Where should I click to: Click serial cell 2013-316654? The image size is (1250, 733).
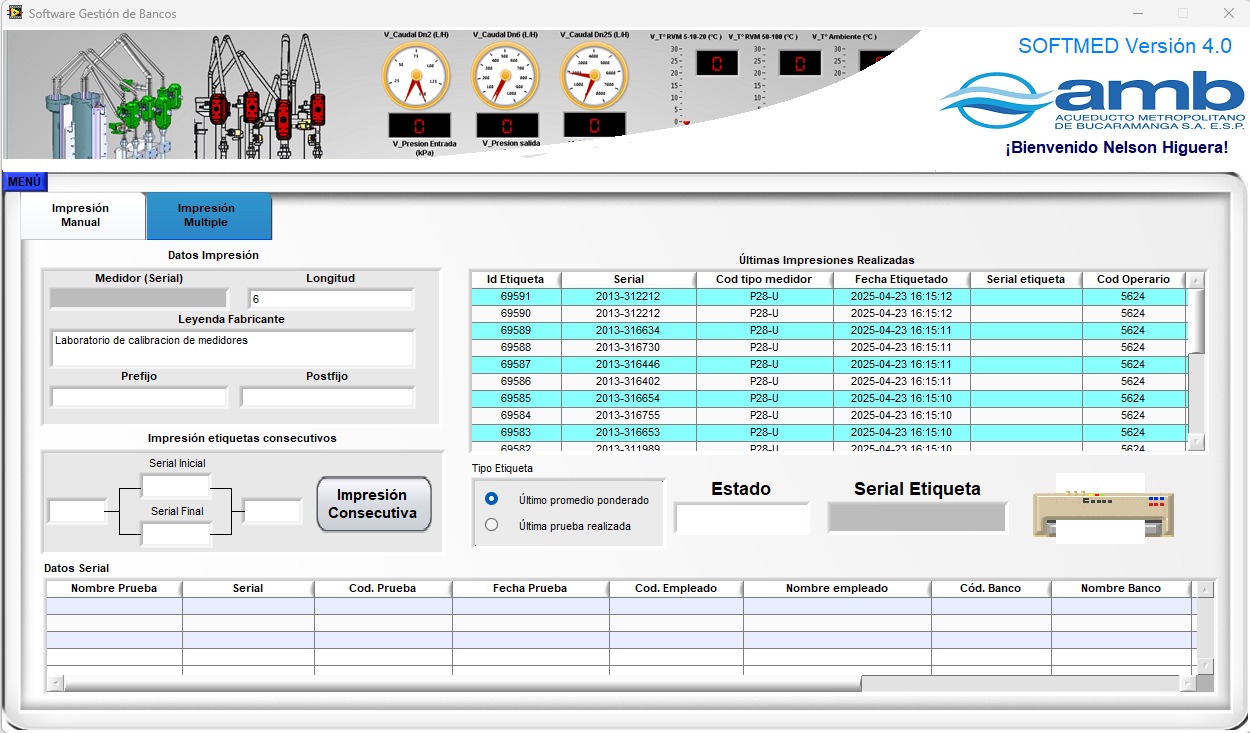[x=628, y=398]
